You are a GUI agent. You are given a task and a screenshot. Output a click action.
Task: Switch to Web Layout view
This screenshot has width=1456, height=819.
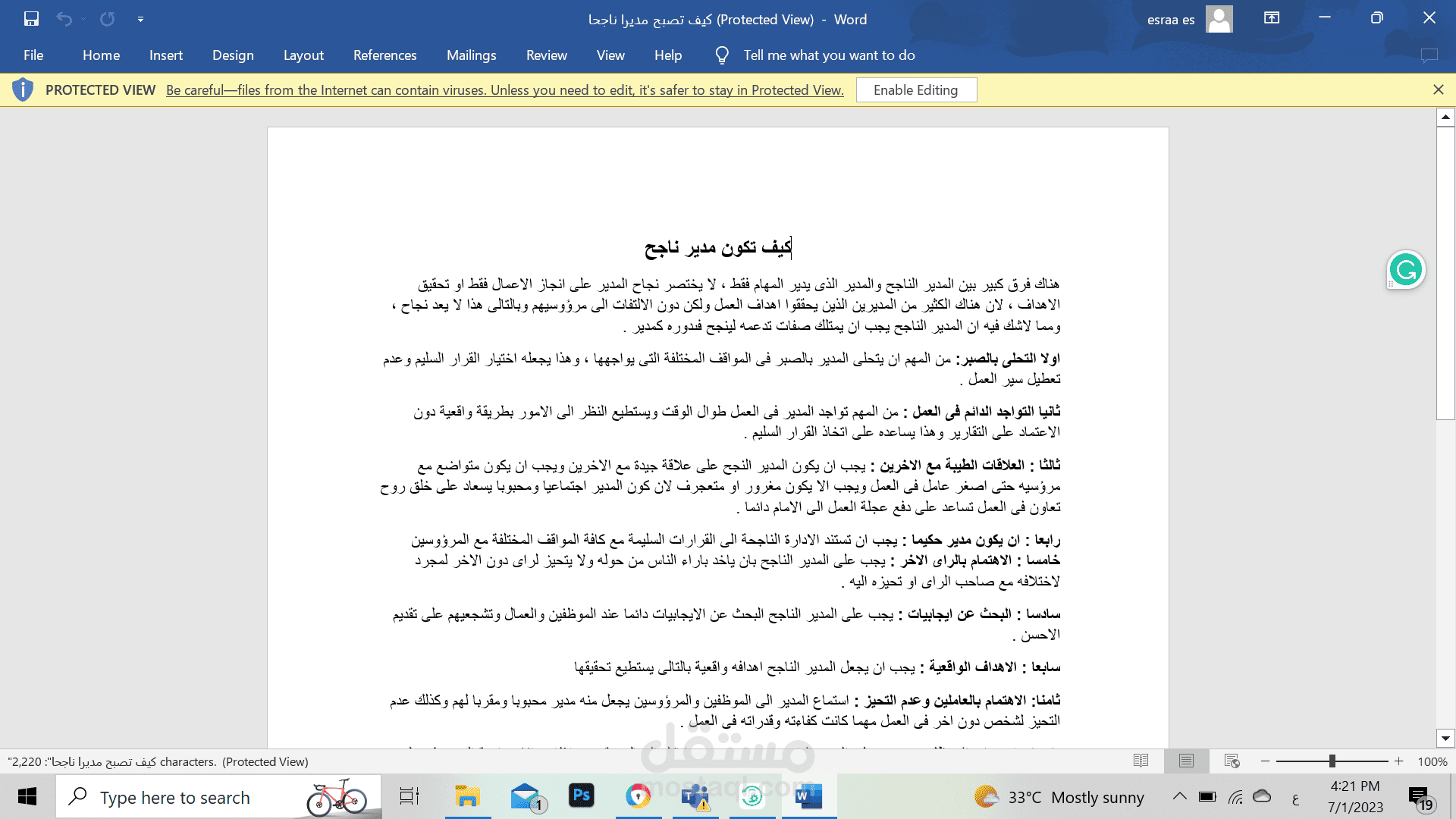tap(1232, 761)
